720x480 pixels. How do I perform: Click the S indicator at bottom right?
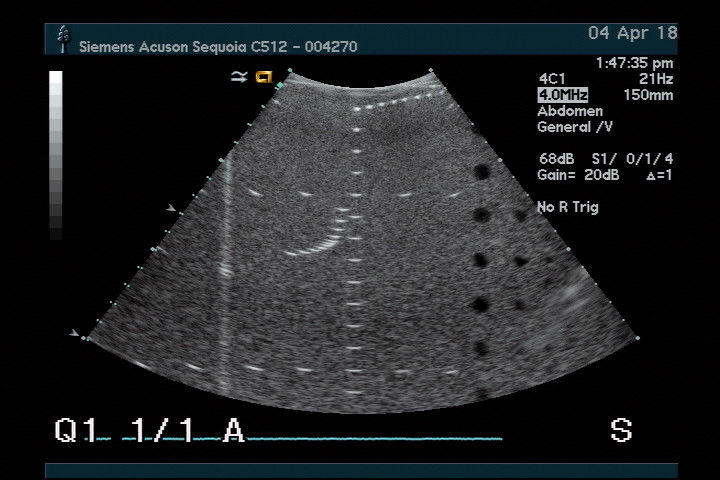pos(621,431)
